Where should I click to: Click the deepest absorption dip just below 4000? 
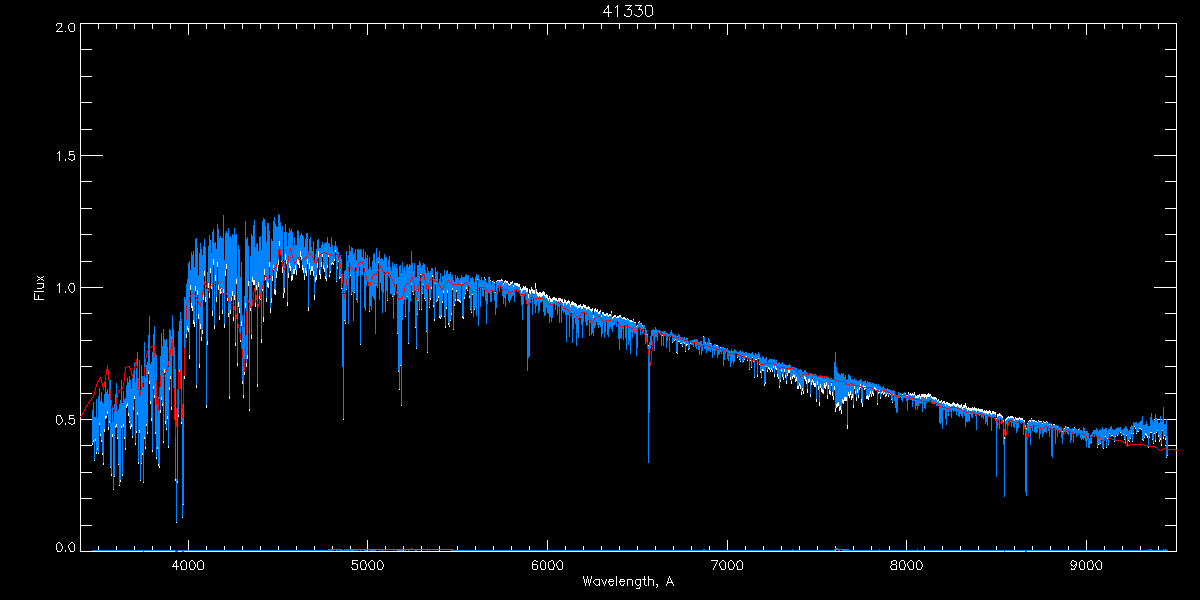tap(177, 520)
